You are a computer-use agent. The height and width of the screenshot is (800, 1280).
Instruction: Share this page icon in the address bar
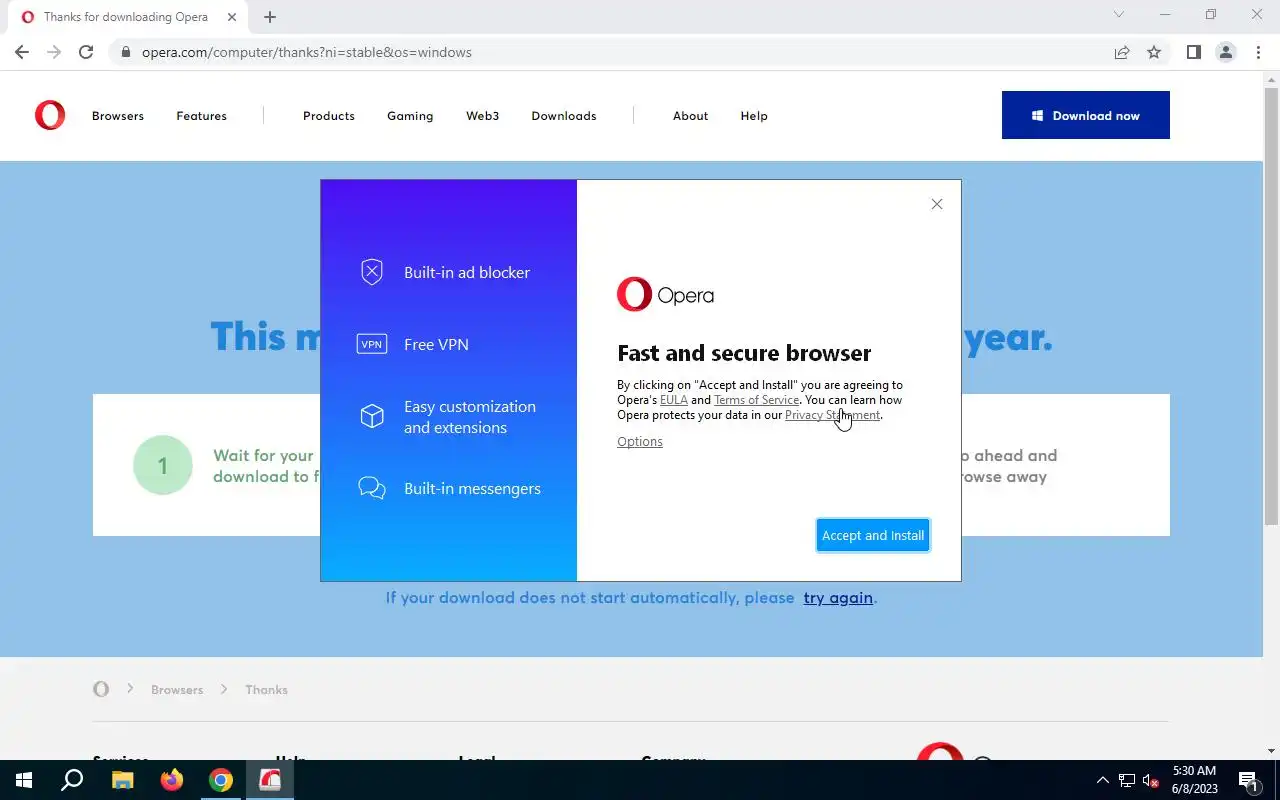tap(1122, 52)
